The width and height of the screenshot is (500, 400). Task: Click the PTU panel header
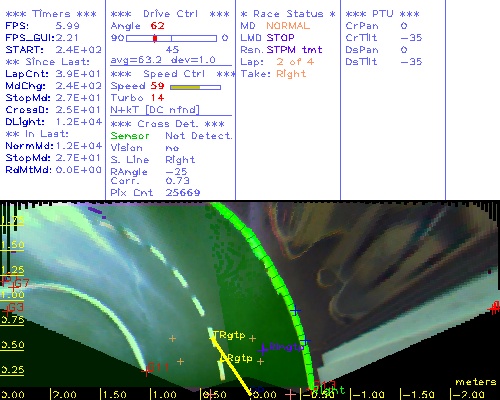(x=382, y=14)
